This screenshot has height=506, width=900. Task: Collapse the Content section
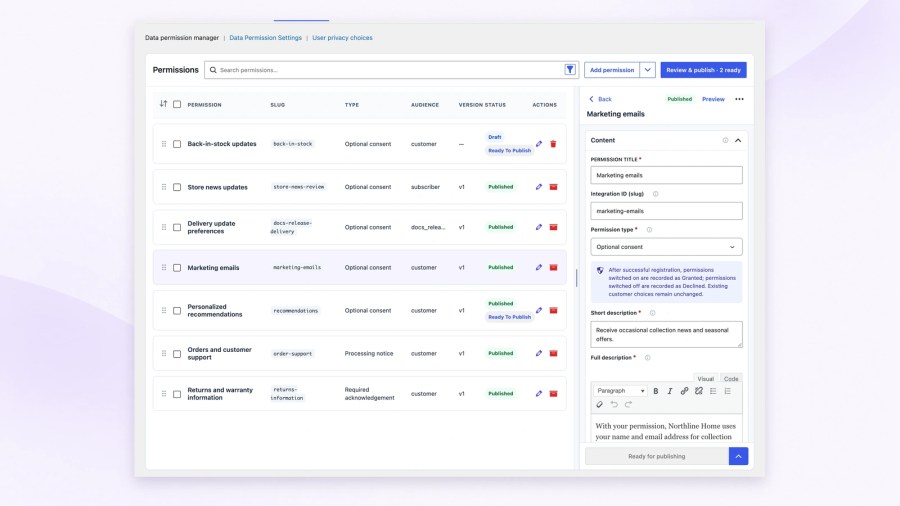click(738, 141)
